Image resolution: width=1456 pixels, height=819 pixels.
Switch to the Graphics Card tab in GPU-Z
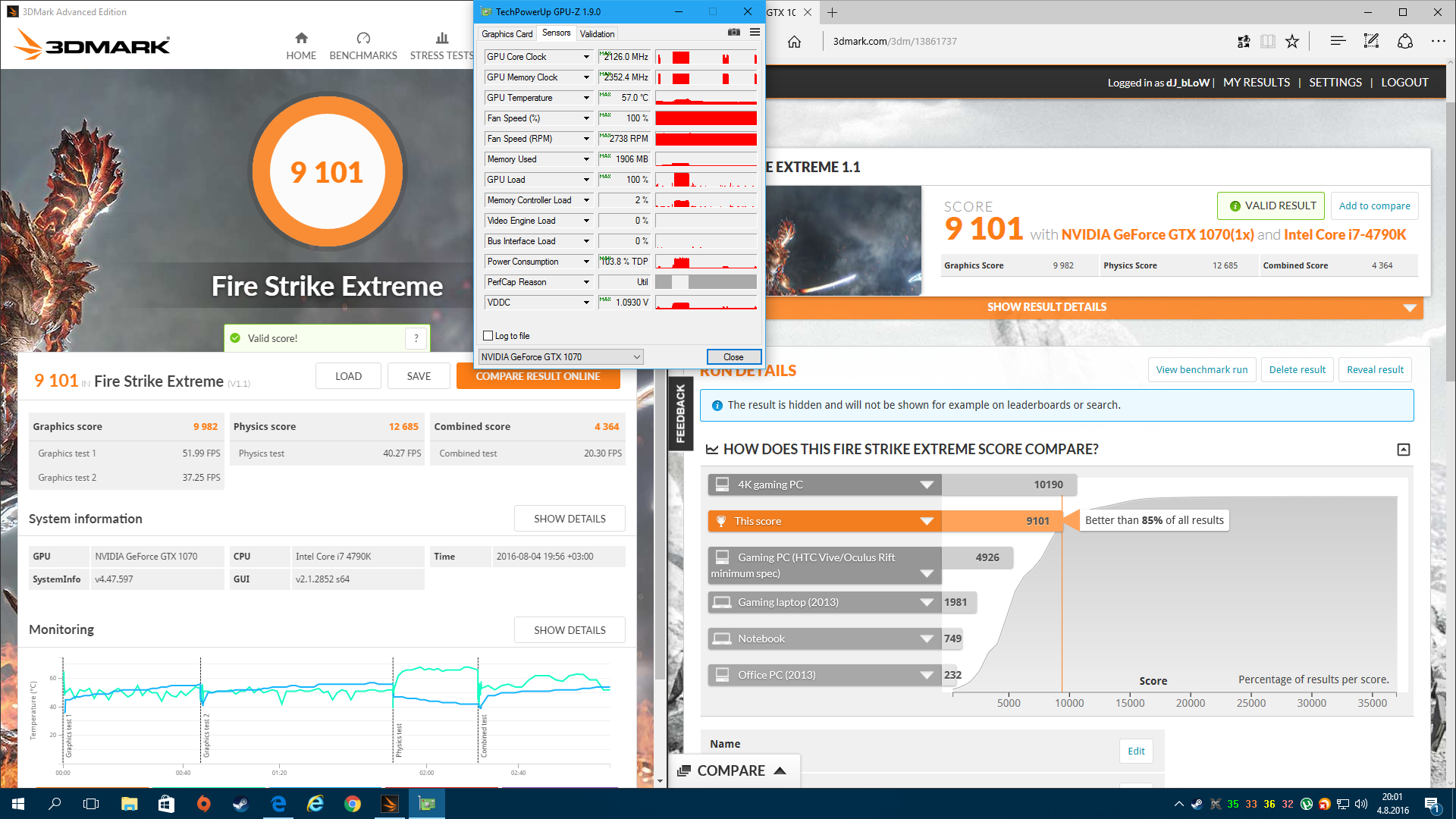click(507, 34)
